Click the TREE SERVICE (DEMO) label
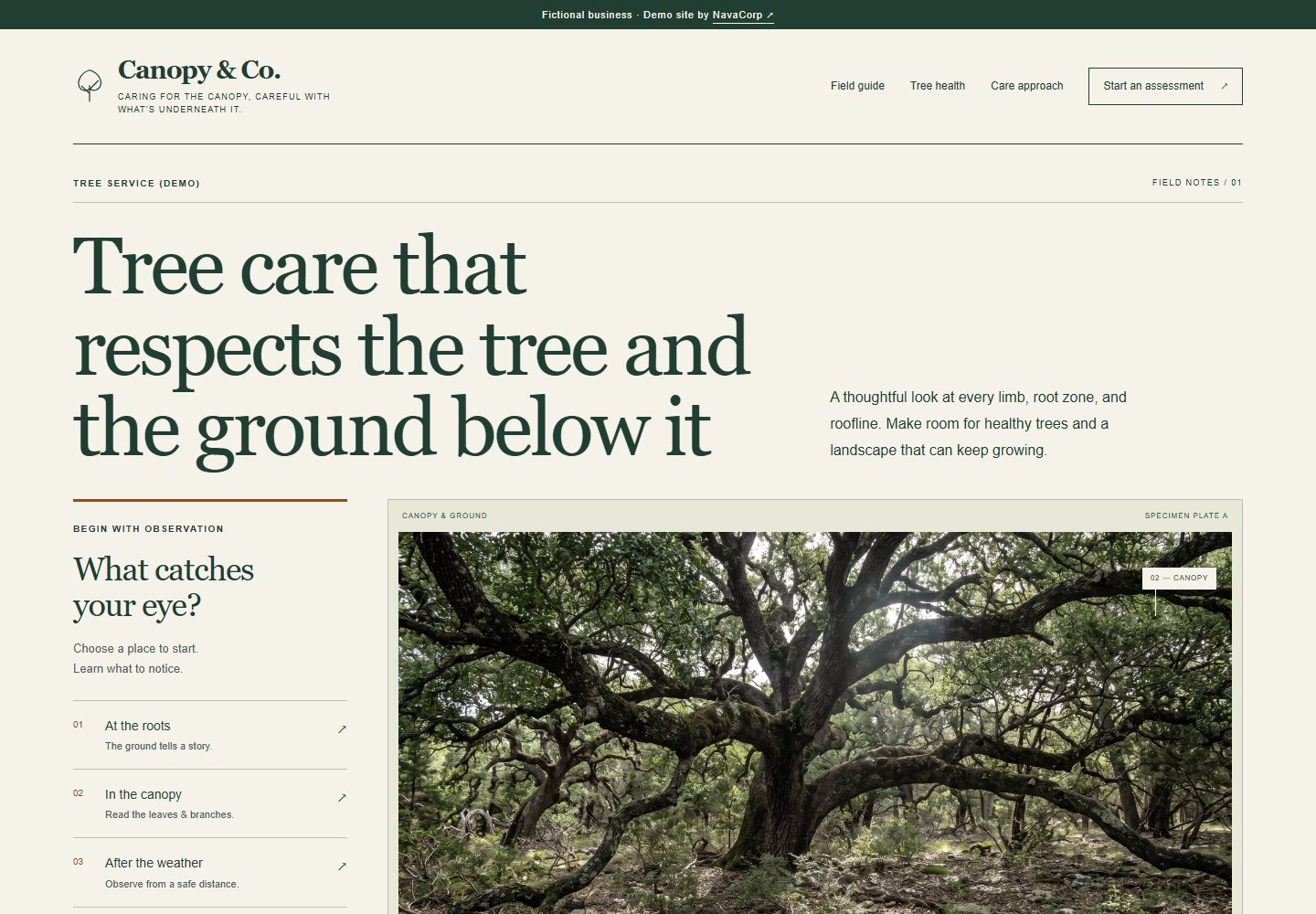 click(136, 184)
